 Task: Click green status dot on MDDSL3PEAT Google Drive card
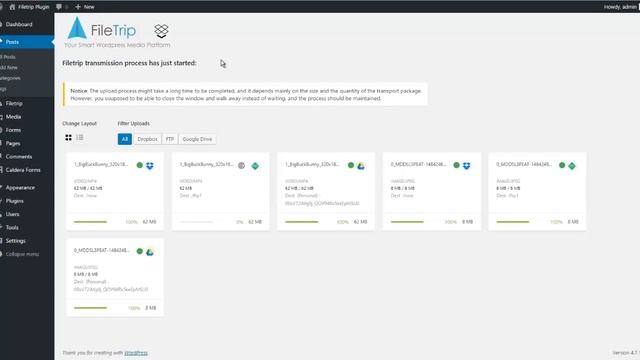click(x=140, y=251)
